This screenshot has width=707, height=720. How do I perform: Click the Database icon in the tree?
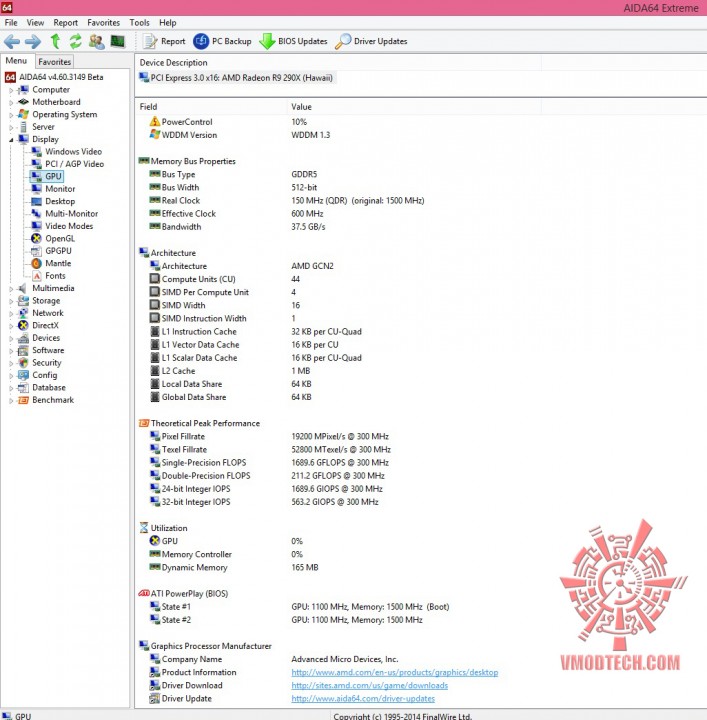pos(23,387)
